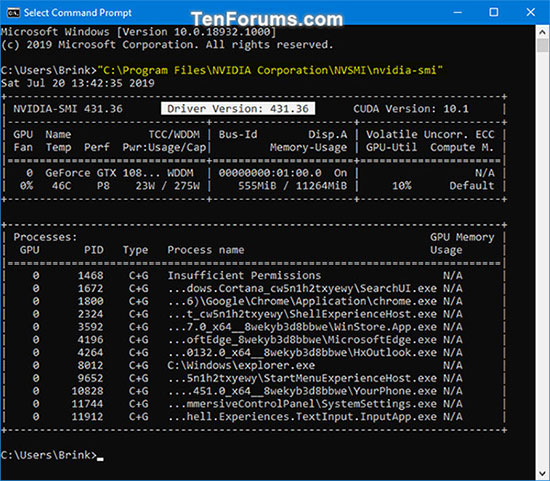Screen dimensions: 550x481
Task: Click the '10%' GPU-Util value
Action: pos(402,186)
